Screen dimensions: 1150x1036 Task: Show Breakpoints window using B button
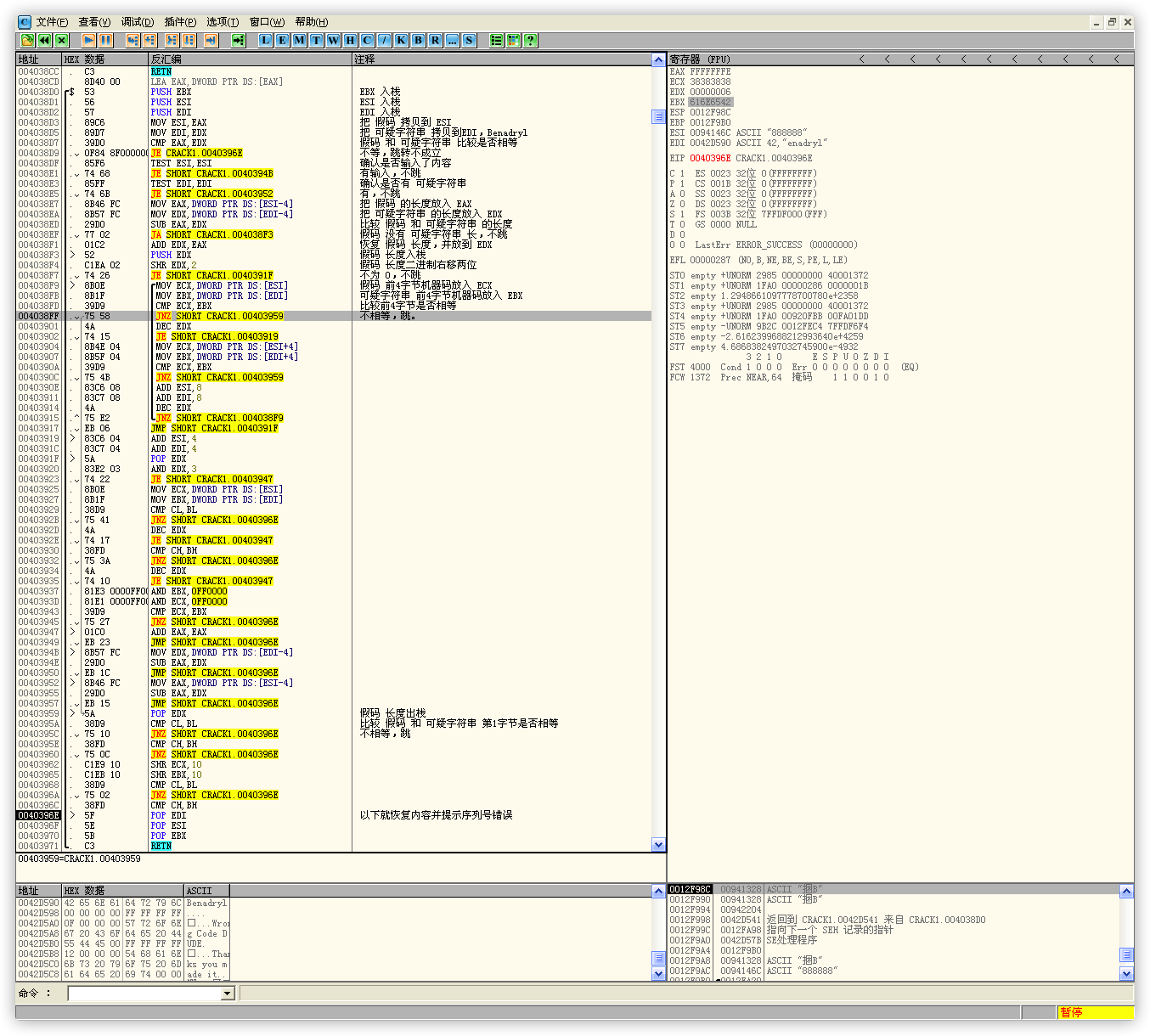tap(418, 40)
